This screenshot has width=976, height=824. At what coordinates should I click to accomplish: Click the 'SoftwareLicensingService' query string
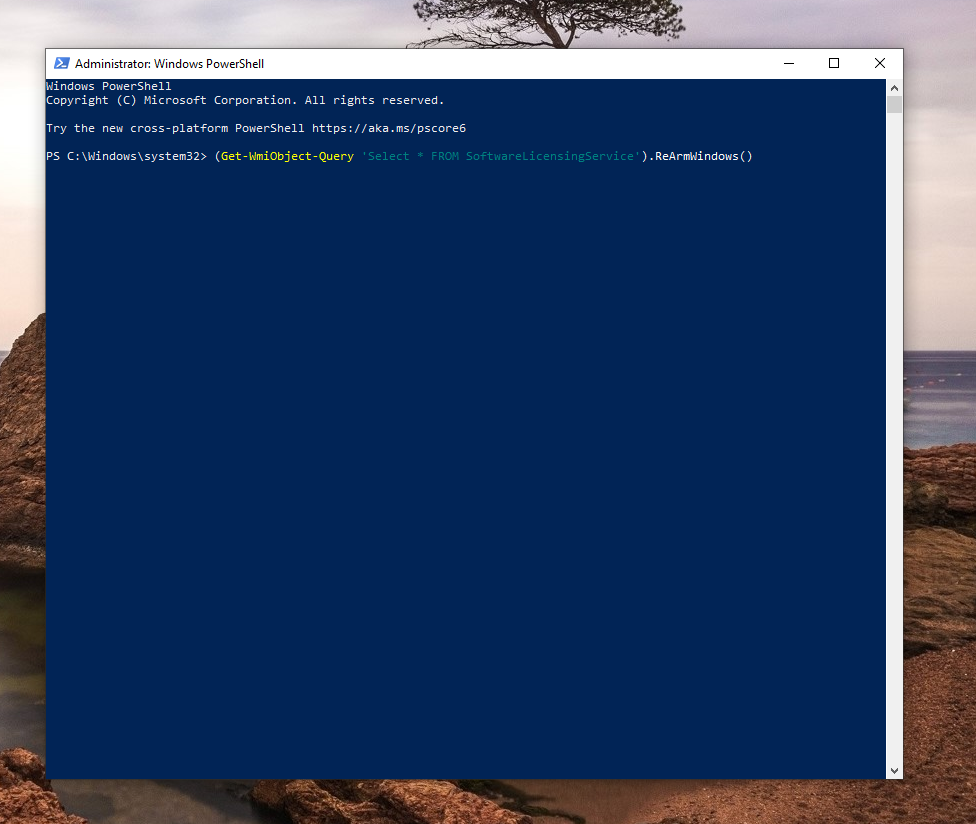point(550,156)
